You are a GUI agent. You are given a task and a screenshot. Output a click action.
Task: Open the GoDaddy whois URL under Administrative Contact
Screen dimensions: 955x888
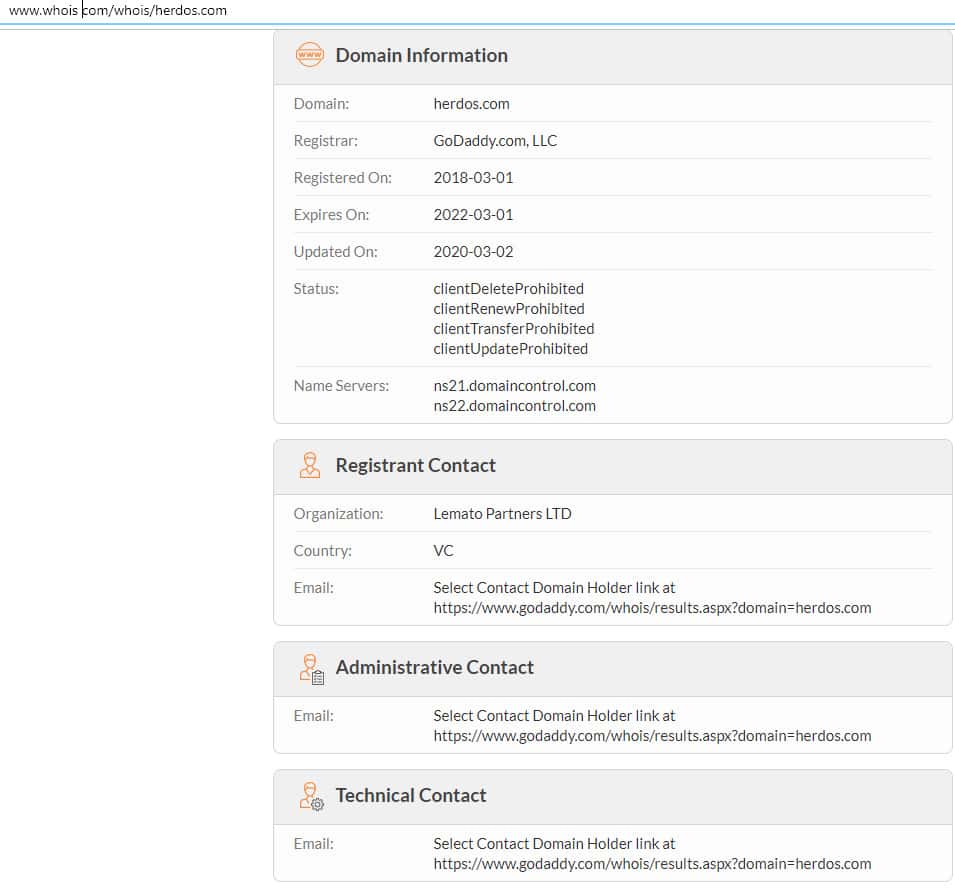click(x=652, y=736)
